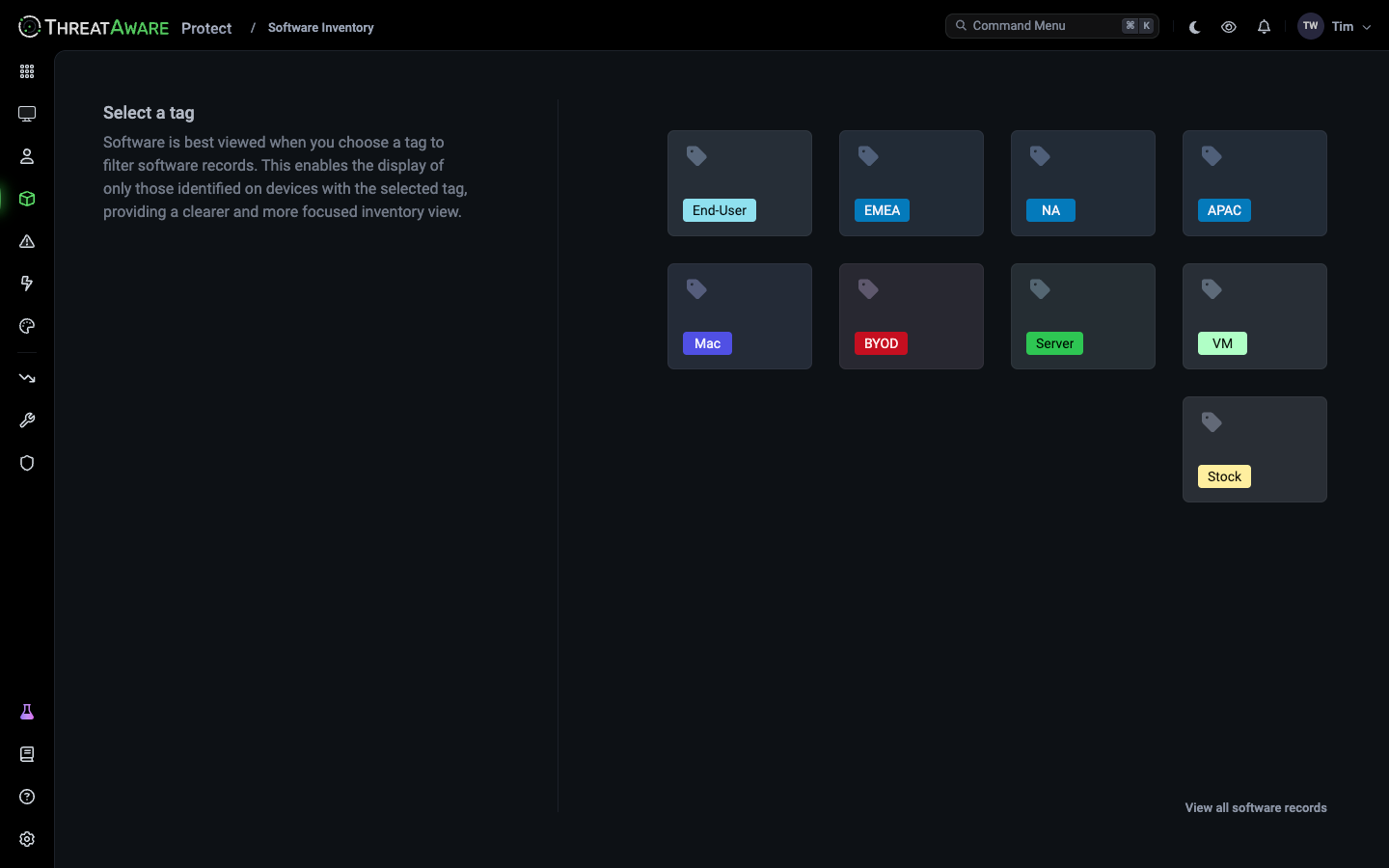Toggle dark mode with the moon icon

pyautogui.click(x=1195, y=27)
